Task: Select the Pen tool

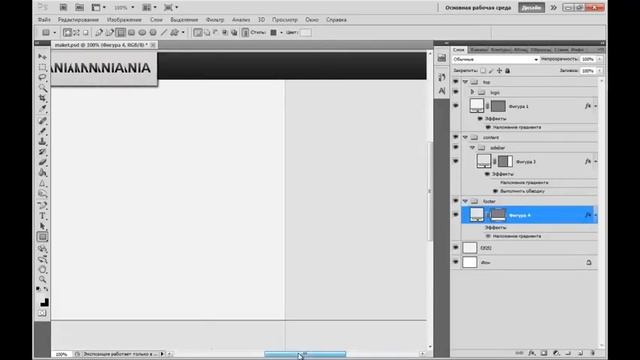Action: tap(42, 205)
